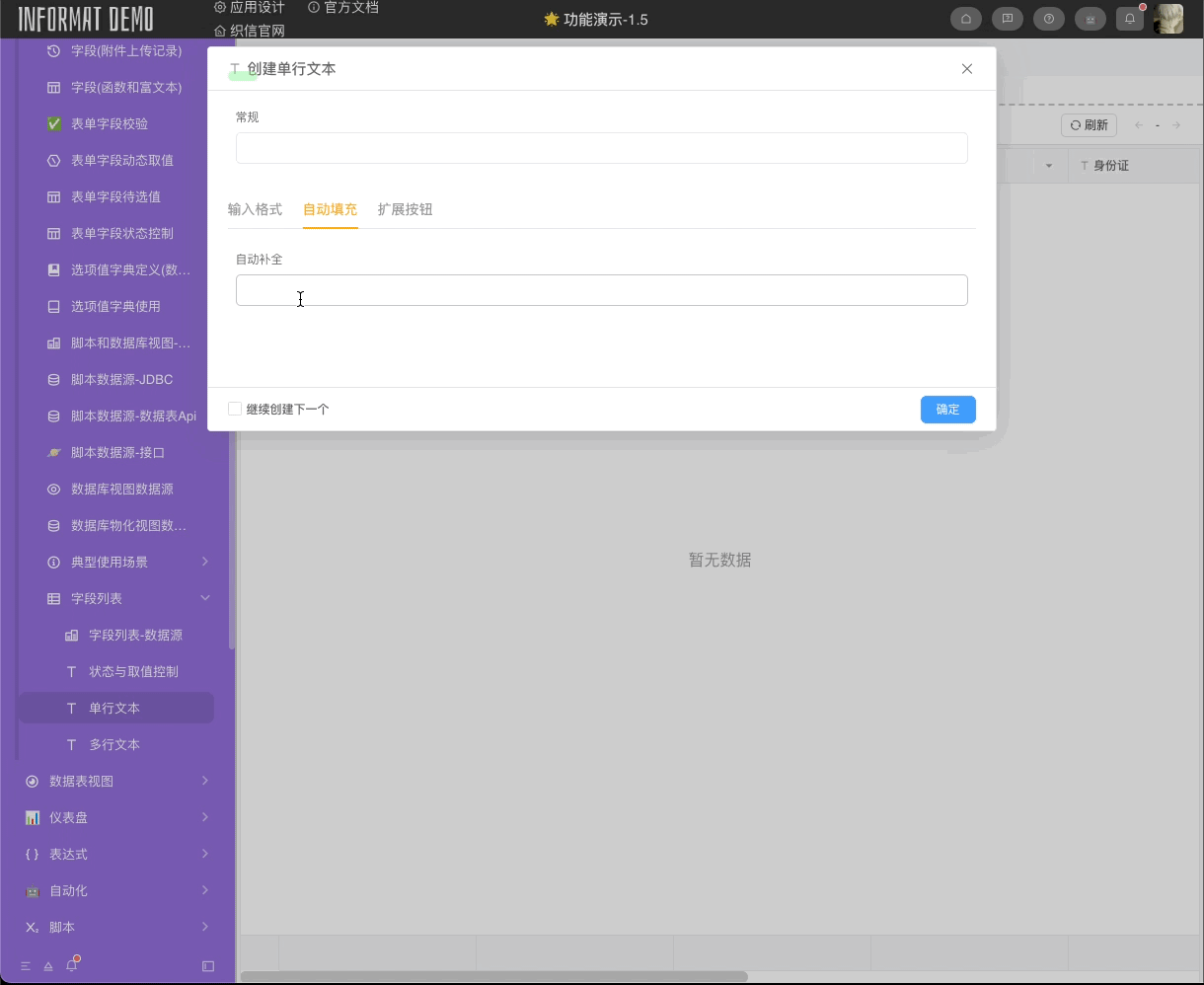Click the 自动补全 input field
The height and width of the screenshot is (985, 1204).
[x=601, y=290]
